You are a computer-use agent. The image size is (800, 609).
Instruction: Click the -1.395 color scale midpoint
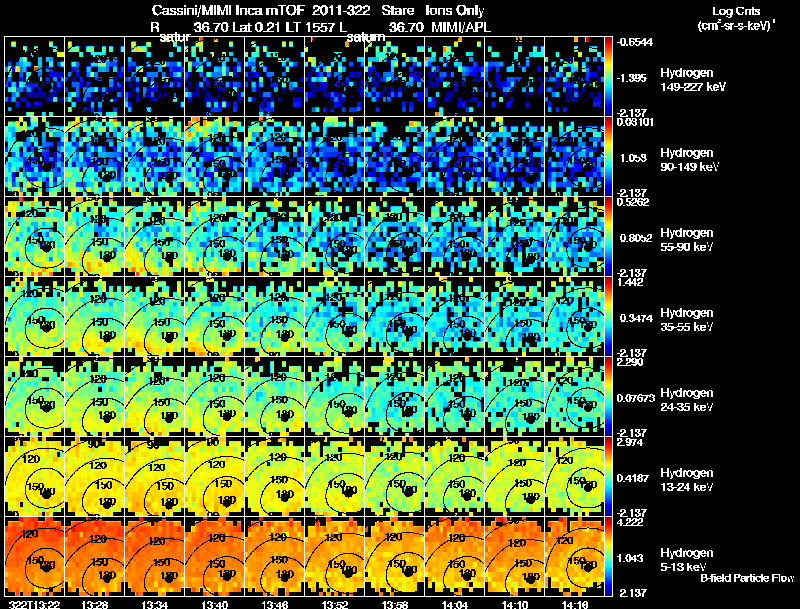coord(632,78)
